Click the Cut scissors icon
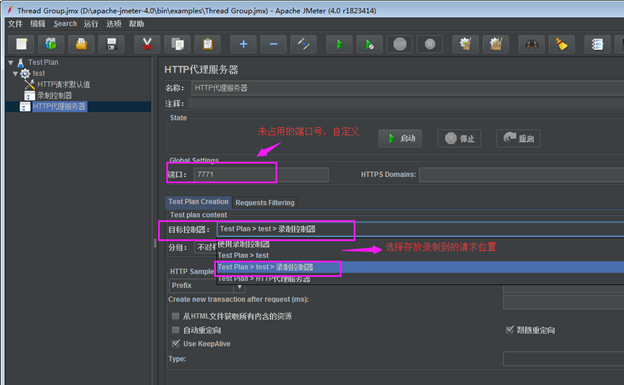This screenshot has width=624, height=385. point(147,44)
